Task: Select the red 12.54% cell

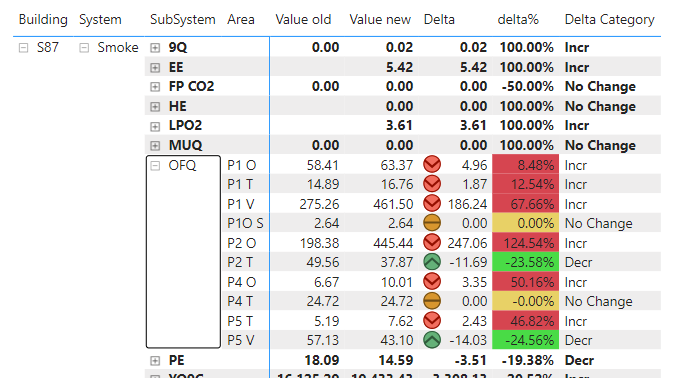Action: [x=526, y=184]
